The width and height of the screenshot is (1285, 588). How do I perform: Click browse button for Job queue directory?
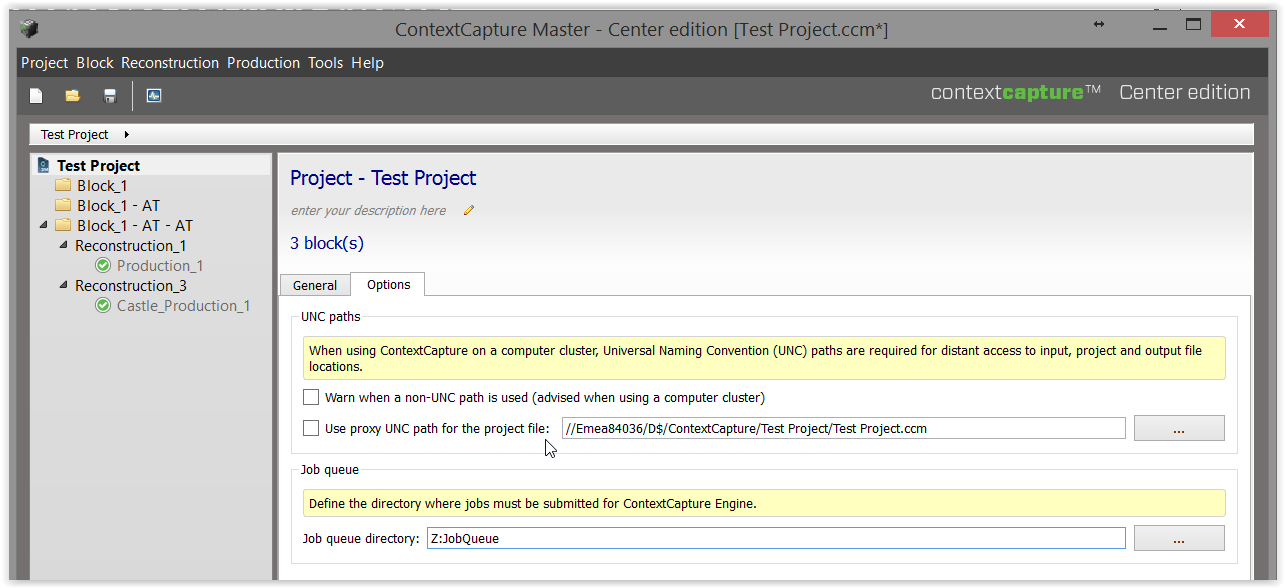(1179, 538)
